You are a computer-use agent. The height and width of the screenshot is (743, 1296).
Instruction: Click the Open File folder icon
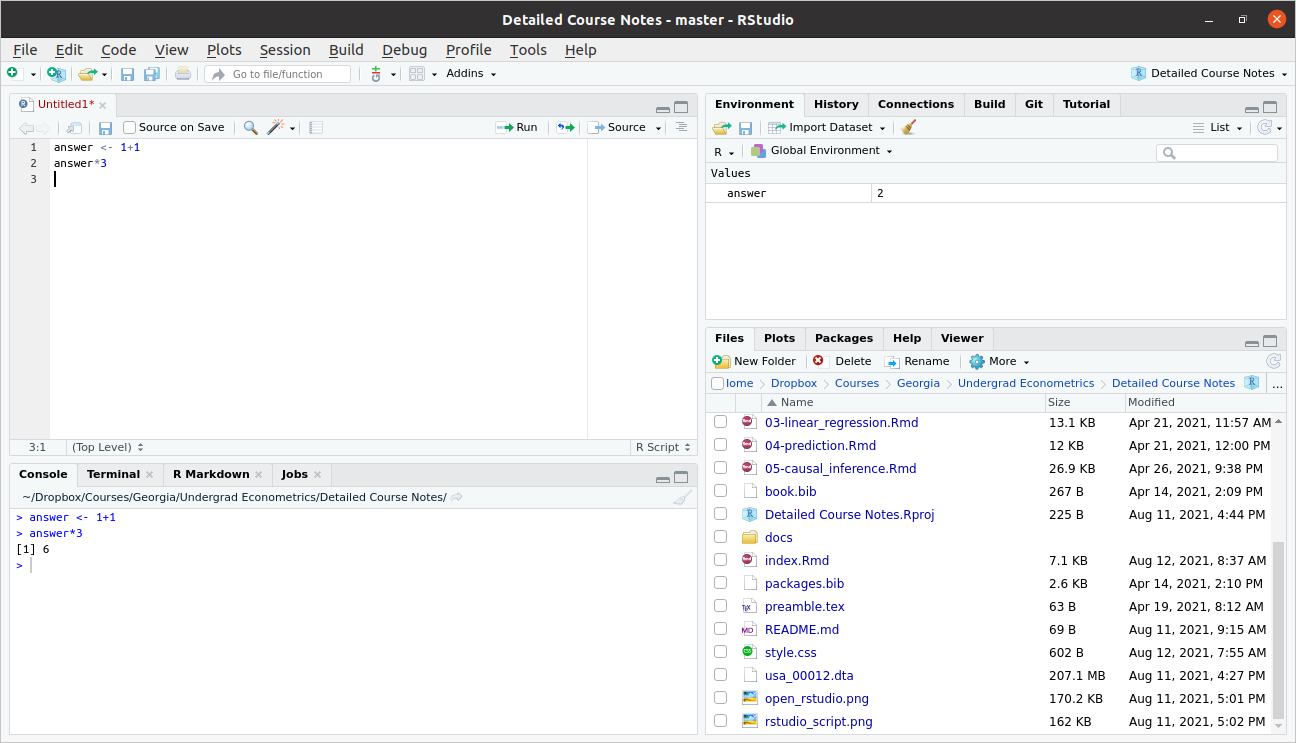88,73
